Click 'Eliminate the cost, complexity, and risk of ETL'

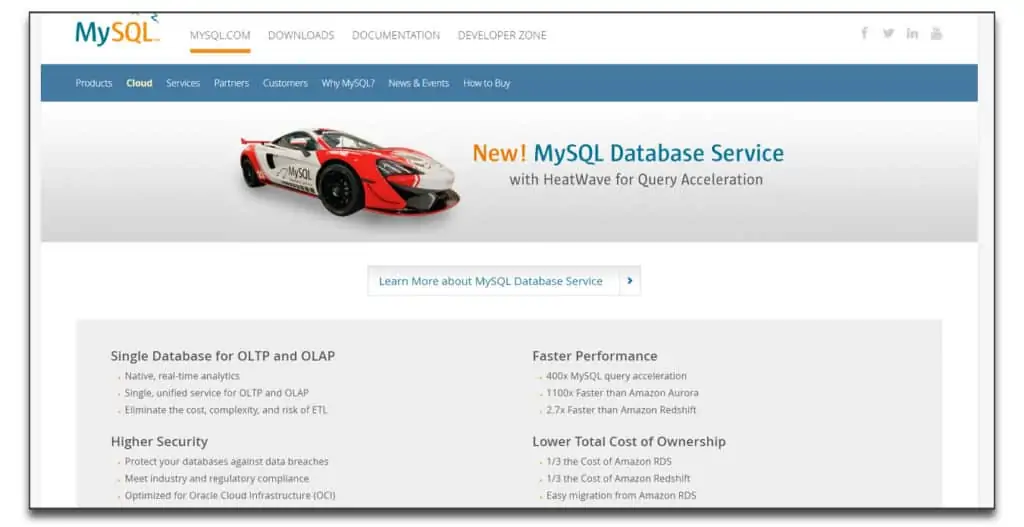click(x=226, y=410)
